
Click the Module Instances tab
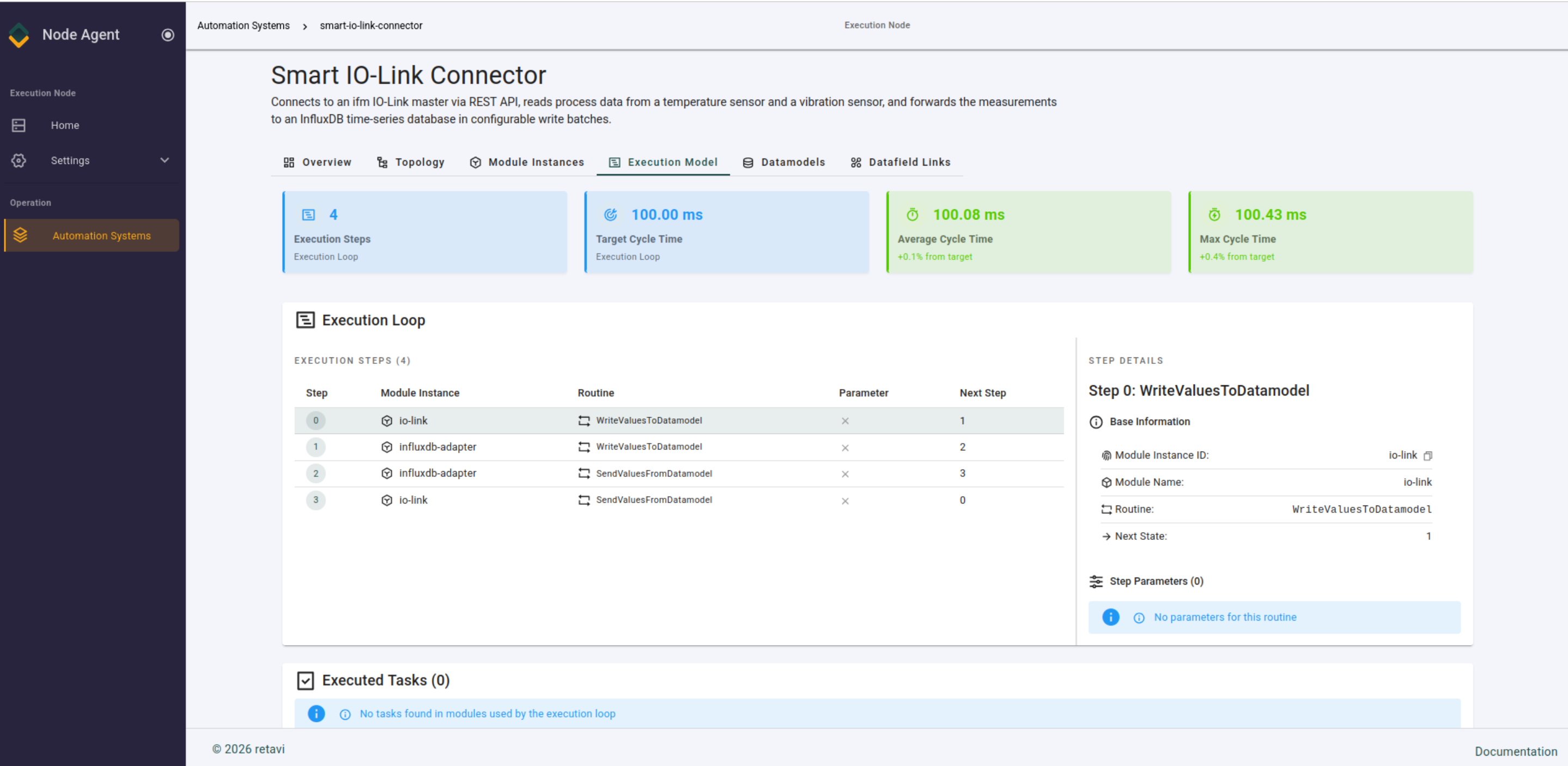[526, 162]
